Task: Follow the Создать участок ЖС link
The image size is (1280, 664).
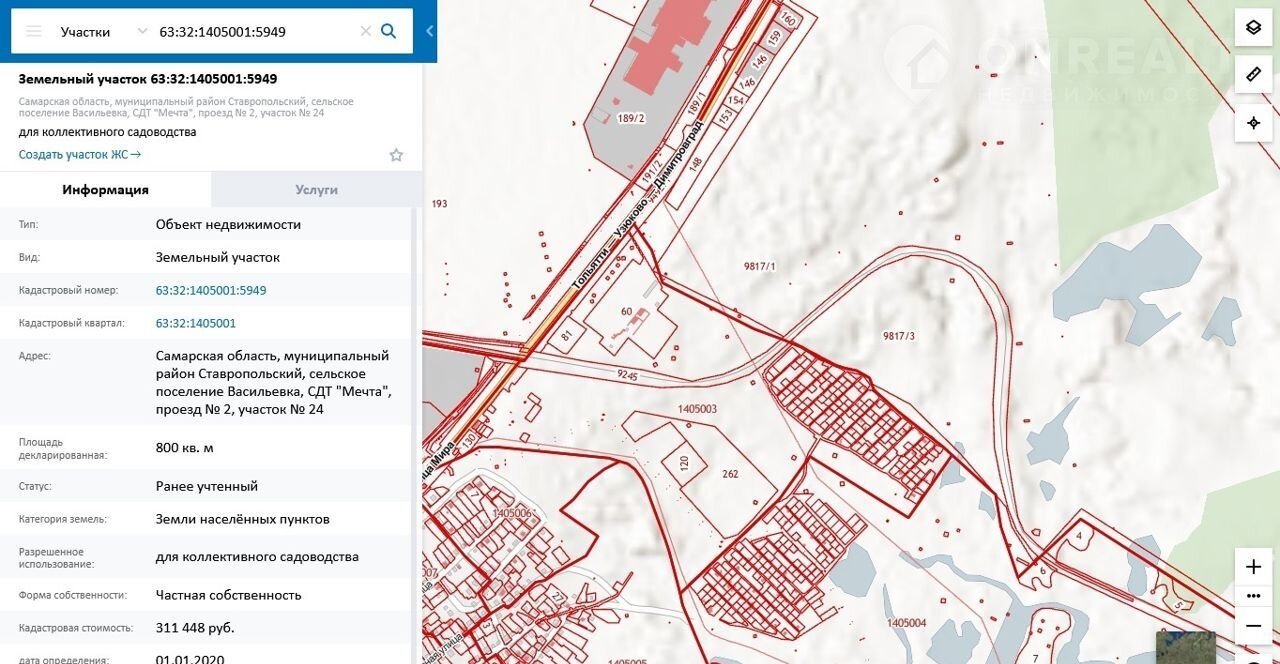Action: click(x=80, y=155)
